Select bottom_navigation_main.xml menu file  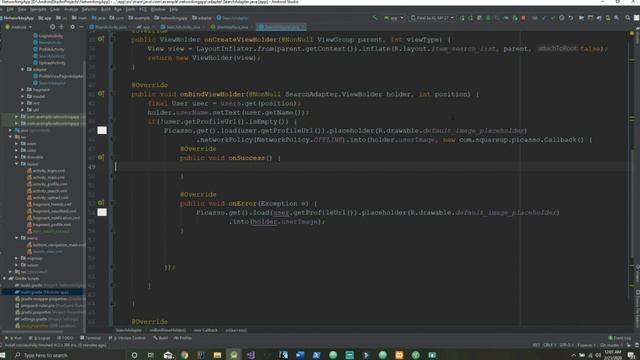coord(56,244)
